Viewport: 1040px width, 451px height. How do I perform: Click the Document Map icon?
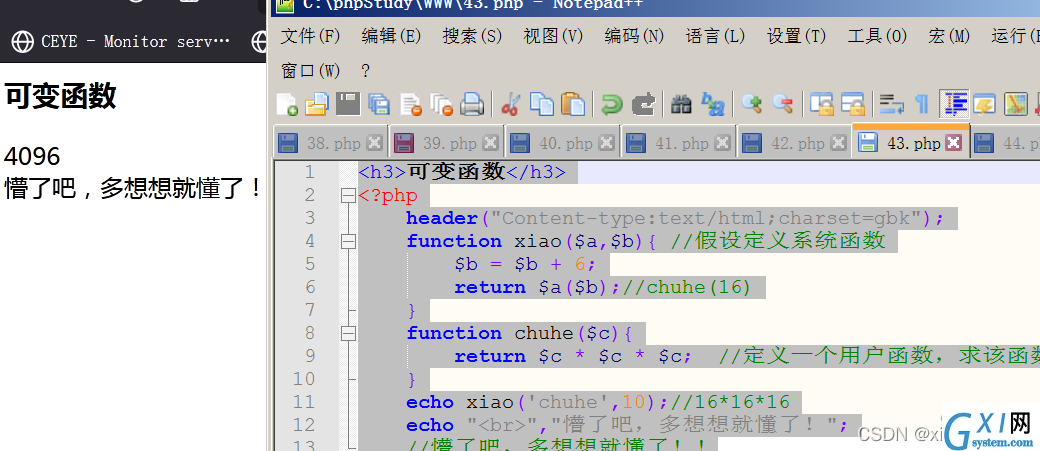pos(1015,104)
